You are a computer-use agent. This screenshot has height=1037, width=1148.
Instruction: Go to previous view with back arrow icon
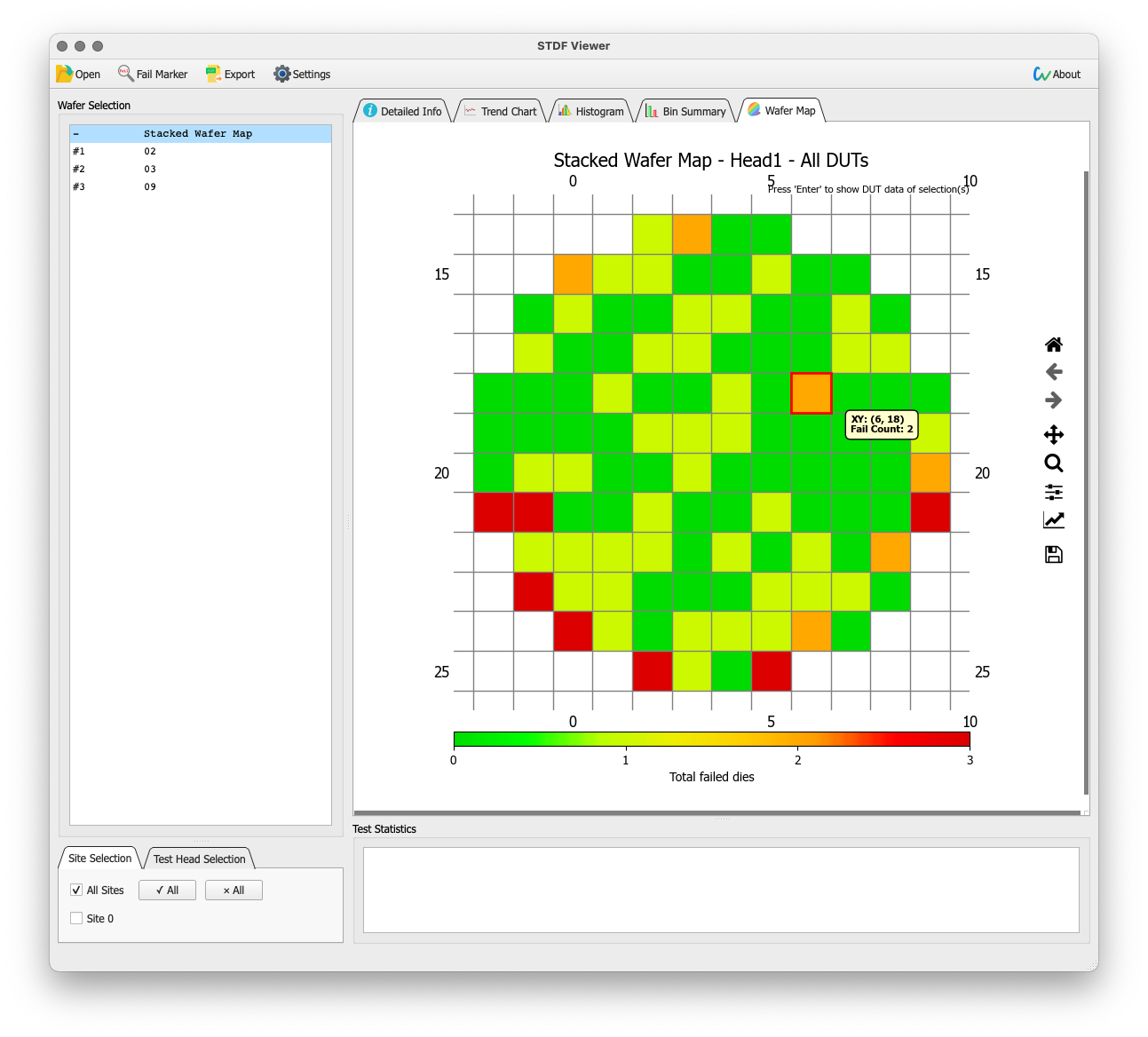point(1054,372)
